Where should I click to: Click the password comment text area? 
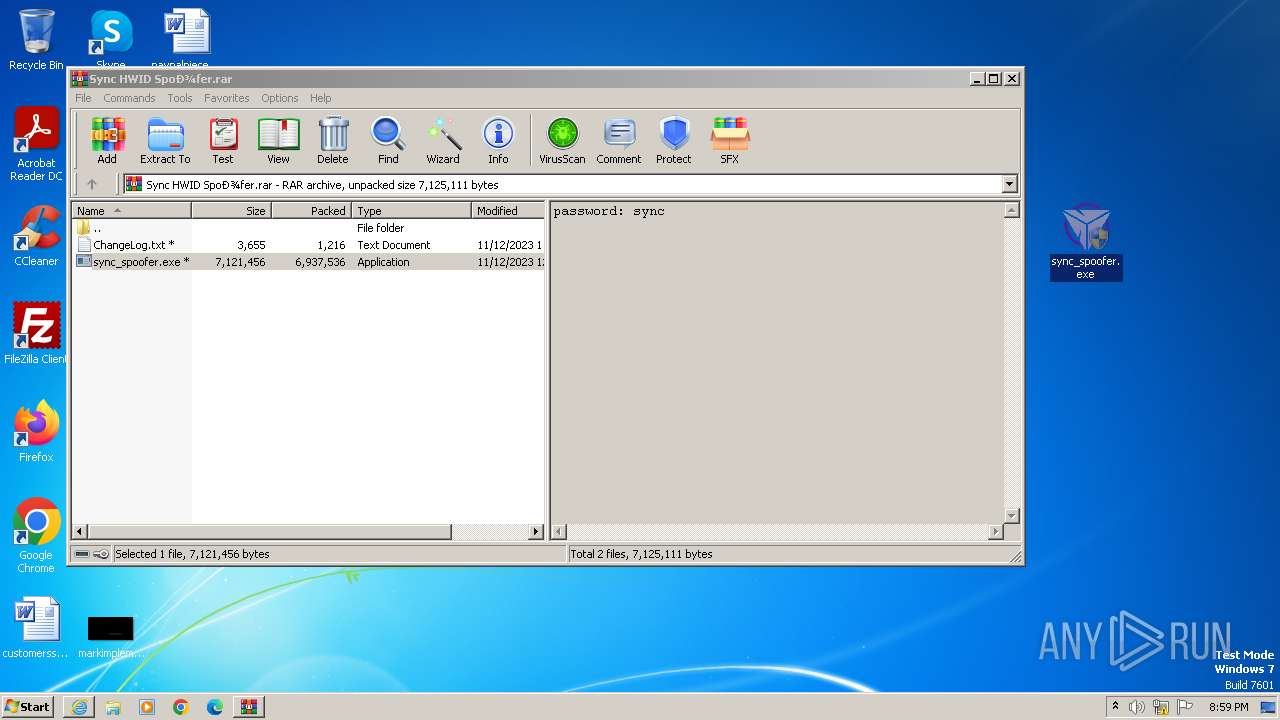777,361
